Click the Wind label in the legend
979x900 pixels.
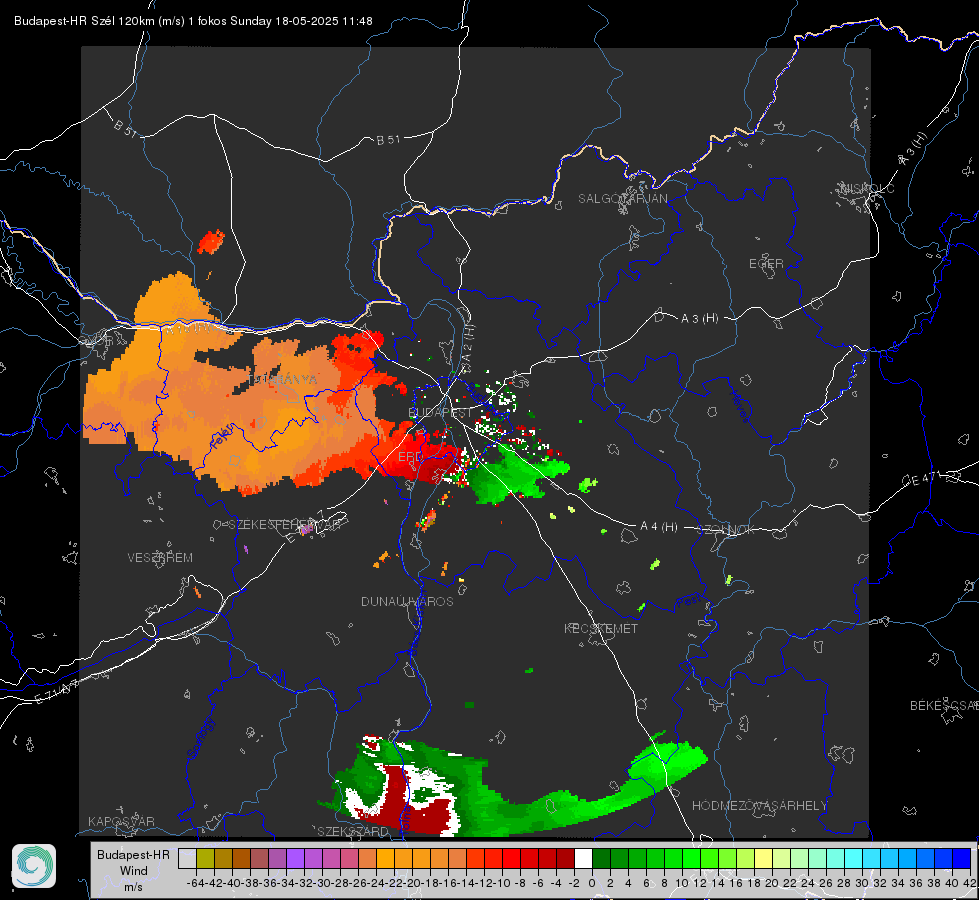[134, 871]
